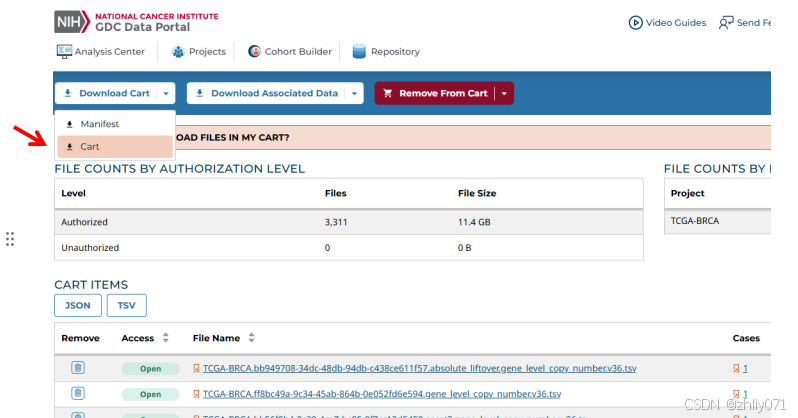The image size is (798, 418).
Task: Open the TCGA-BRCA.ff8bc49a gene_level_copy_number file link
Action: coord(382,394)
